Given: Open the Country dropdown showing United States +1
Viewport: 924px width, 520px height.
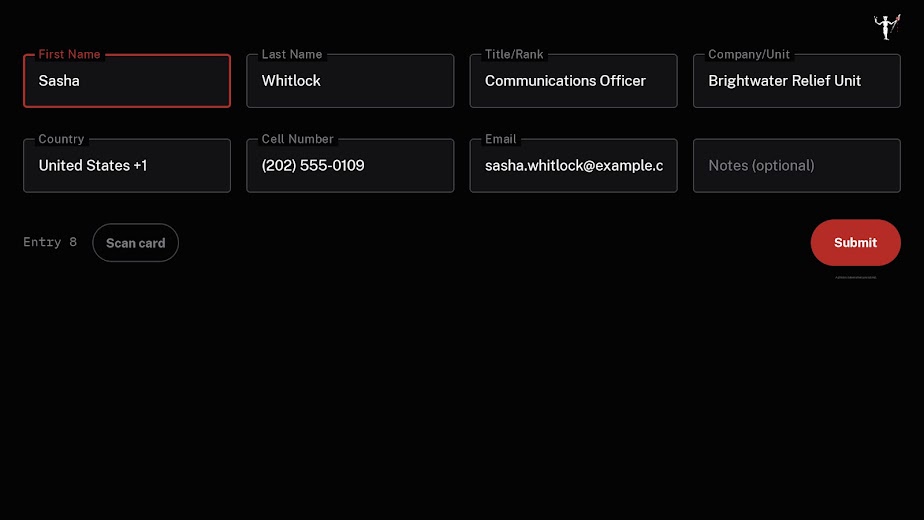Looking at the screenshot, I should (127, 166).
